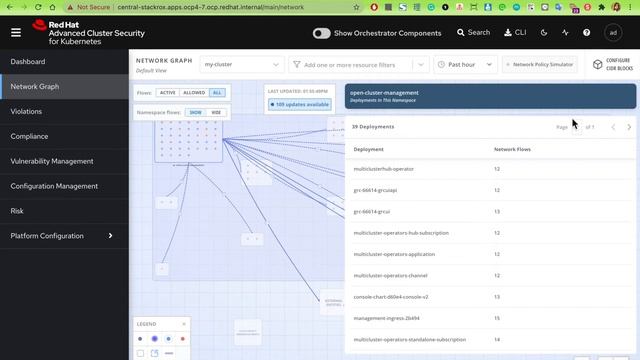Image resolution: width=640 pixels, height=360 pixels.
Task: Go to Dashboard in sidebar
Action: coord(64,62)
